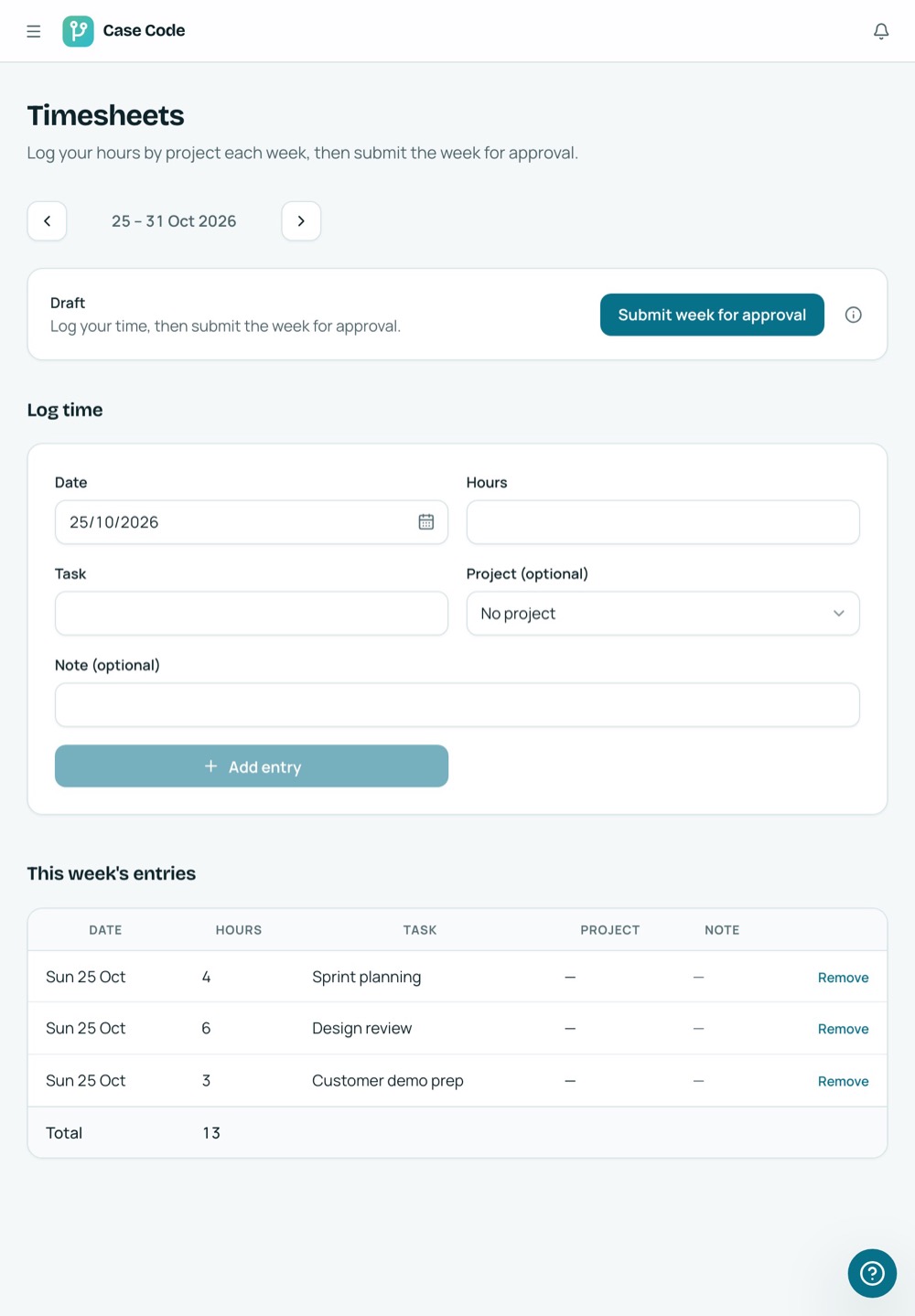
Task: Remove the Customer demo prep entry
Action: click(843, 1081)
